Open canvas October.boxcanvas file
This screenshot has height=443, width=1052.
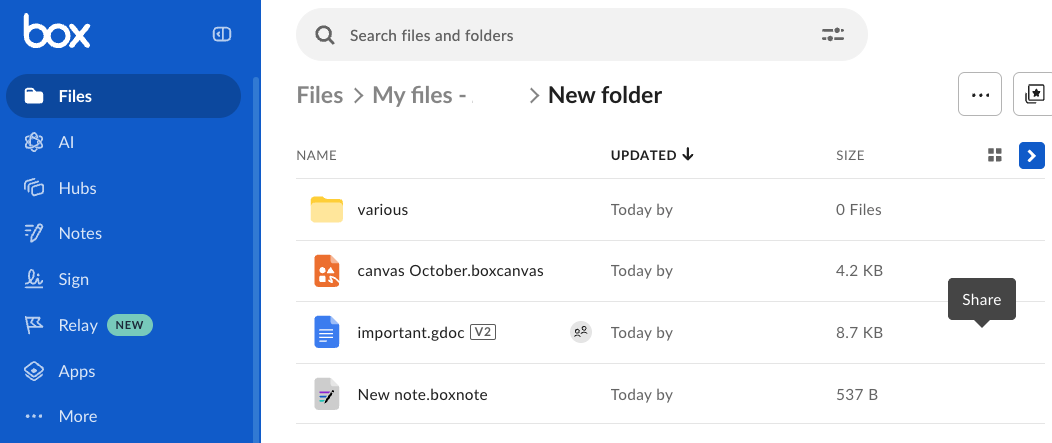pos(450,271)
